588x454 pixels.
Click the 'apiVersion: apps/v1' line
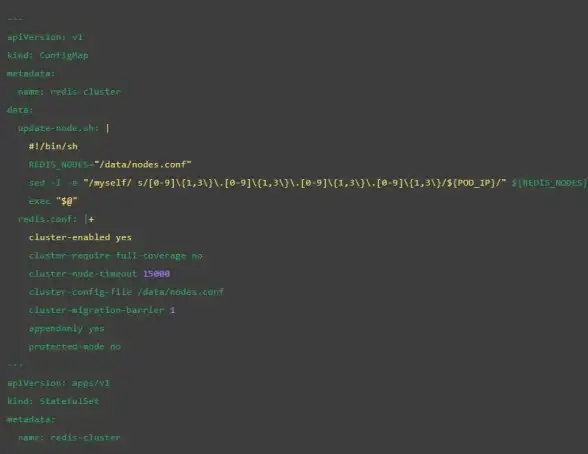pos(58,383)
